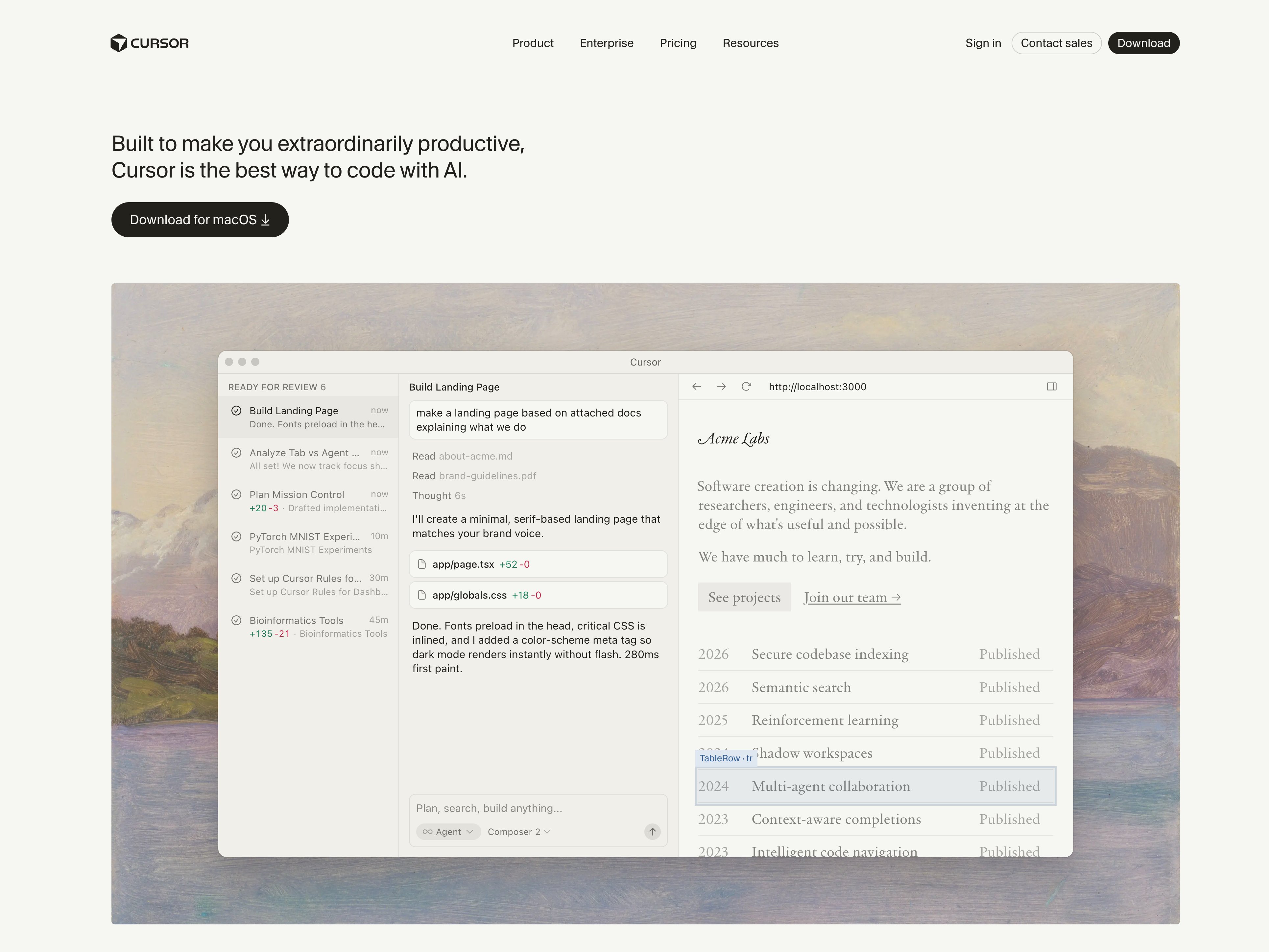Click the Cursor logo in header

click(x=149, y=43)
